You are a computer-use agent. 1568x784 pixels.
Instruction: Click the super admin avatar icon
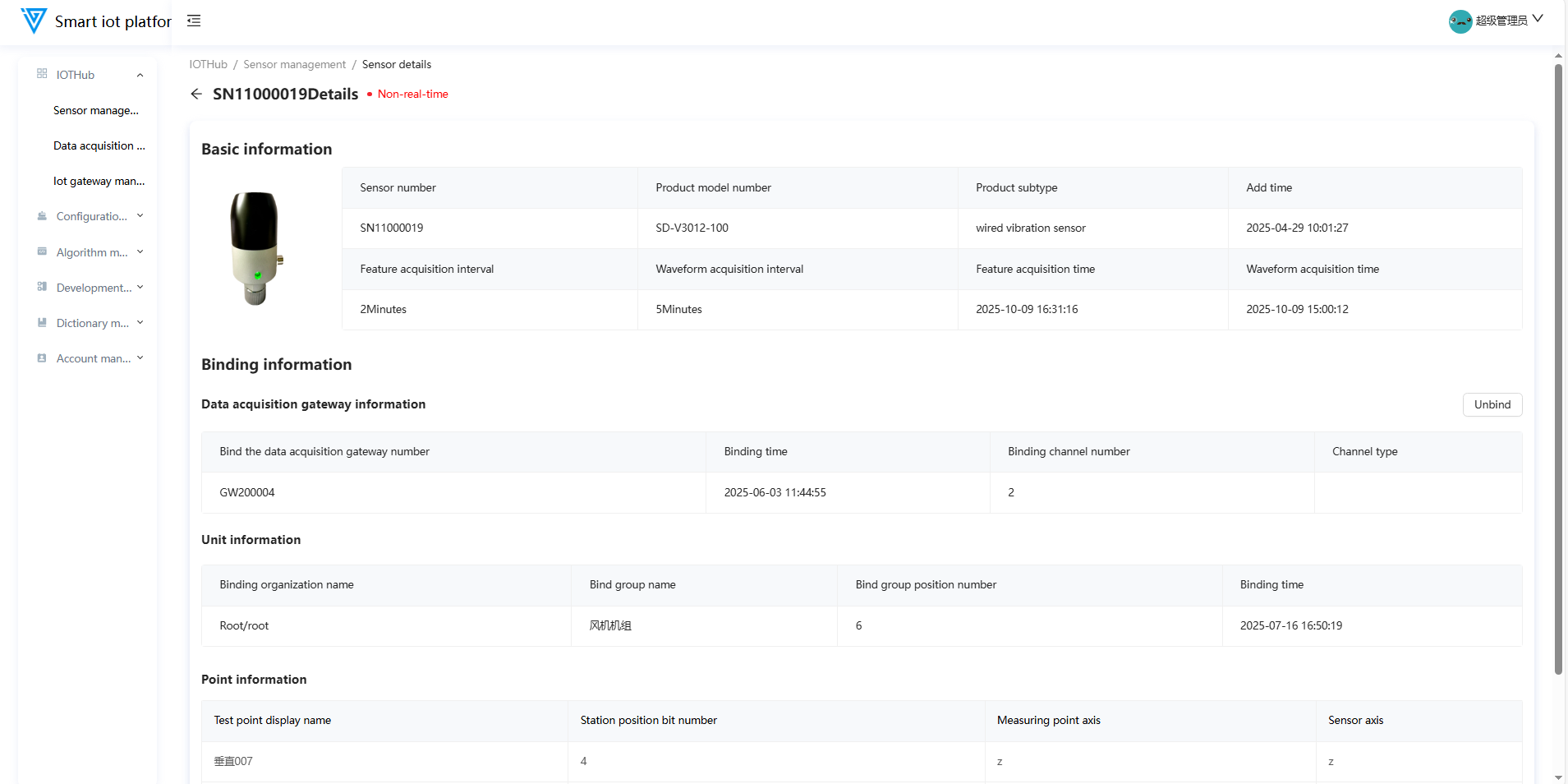pos(1460,21)
